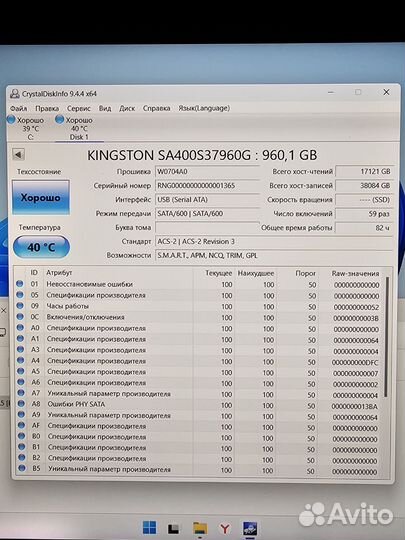Click the Хорошо health status button
405x540 pixels.
click(41, 197)
